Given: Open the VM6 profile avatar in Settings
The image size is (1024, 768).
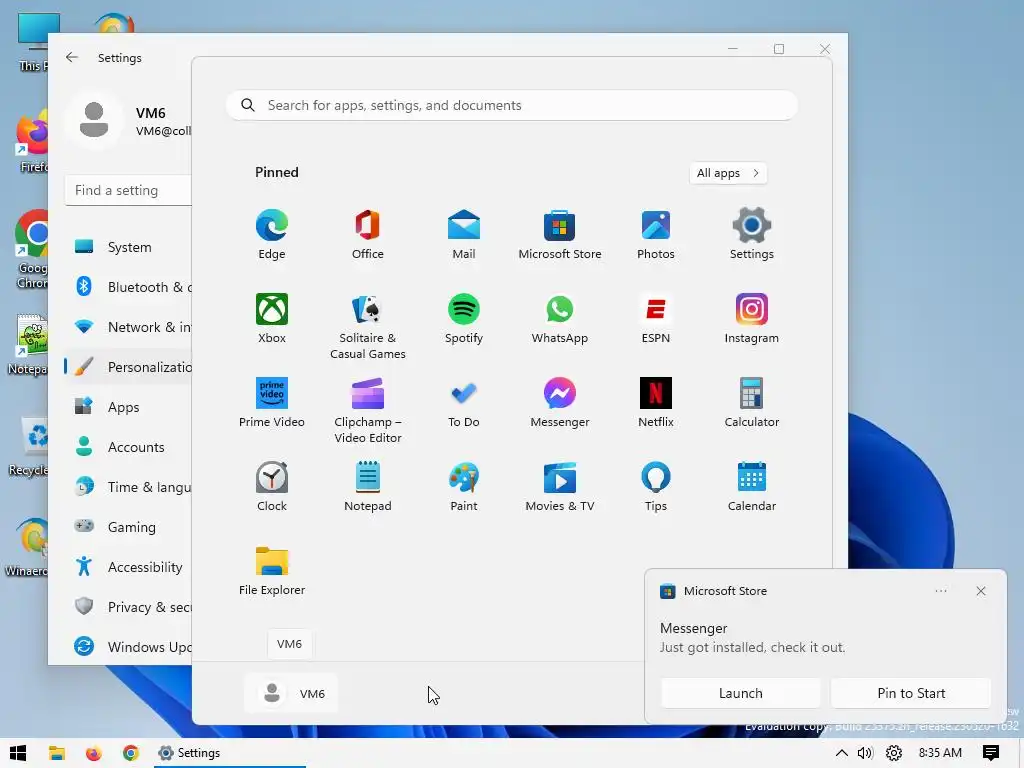Looking at the screenshot, I should pos(94,120).
